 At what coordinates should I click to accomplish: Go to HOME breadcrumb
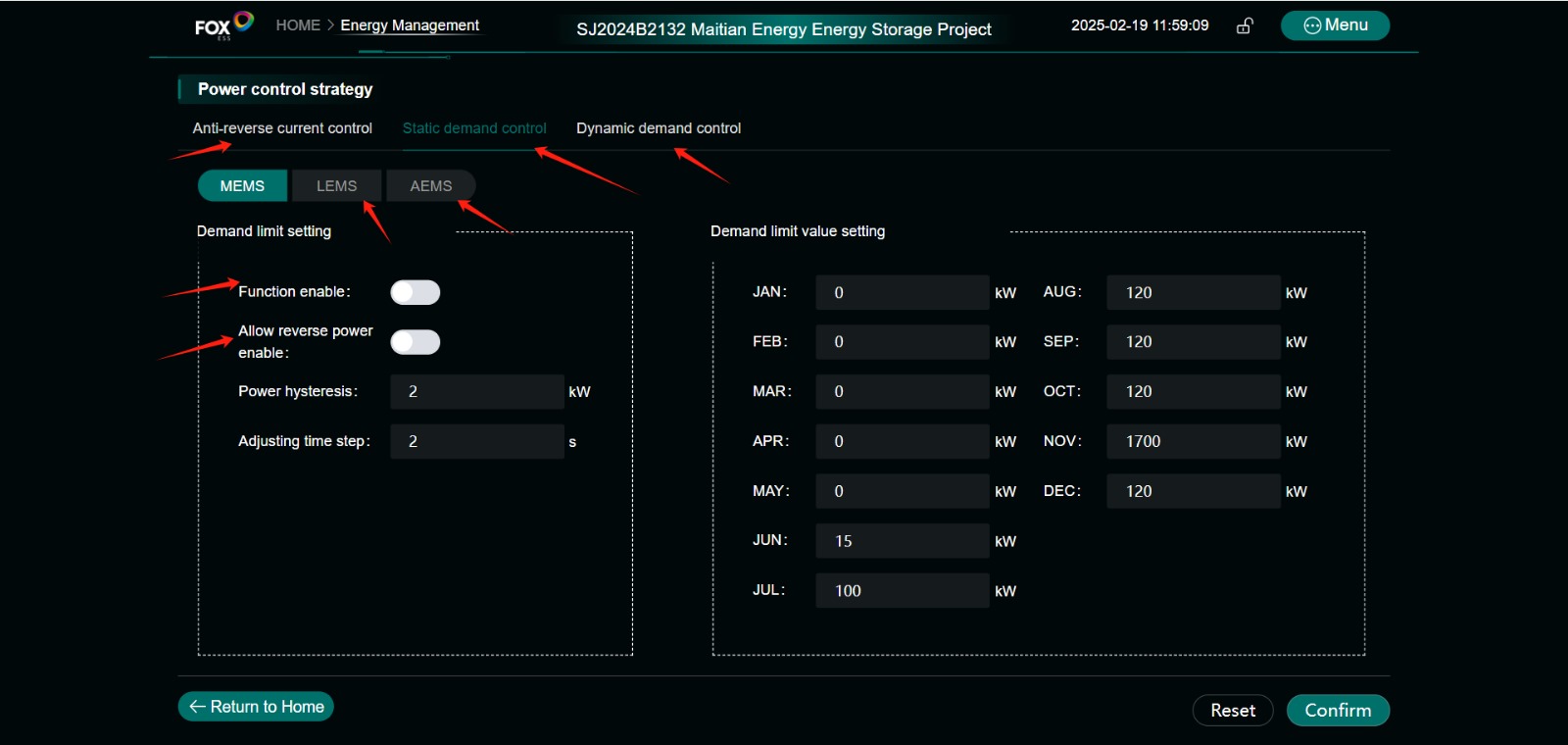[x=298, y=25]
